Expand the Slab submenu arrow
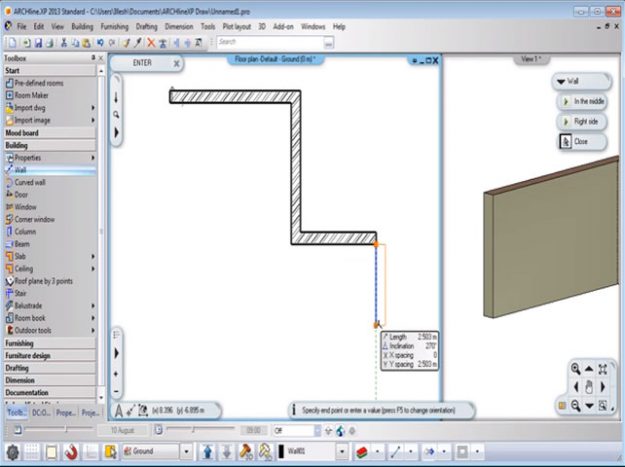625x467 pixels. coord(94,256)
